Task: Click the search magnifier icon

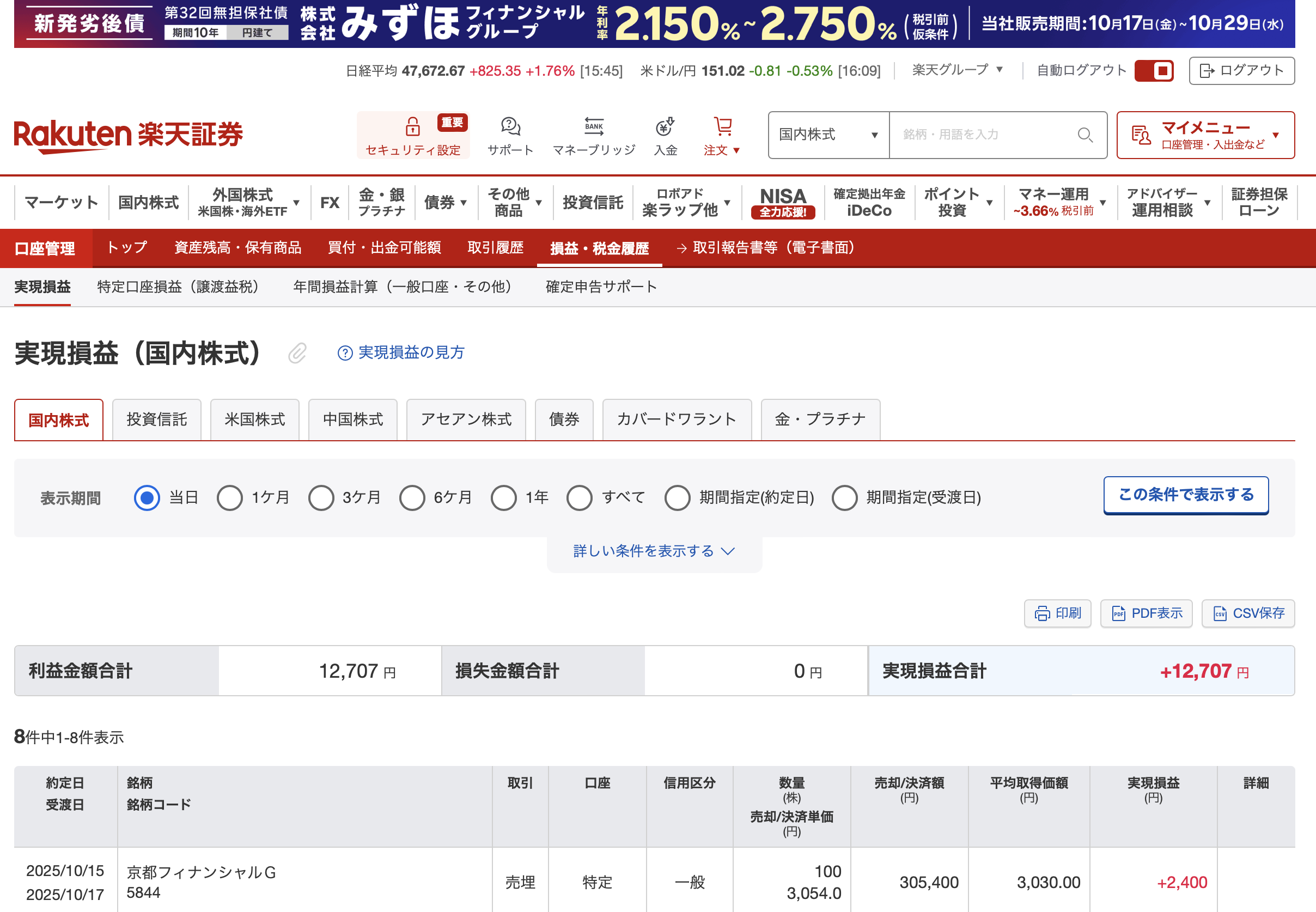Action: (1085, 135)
